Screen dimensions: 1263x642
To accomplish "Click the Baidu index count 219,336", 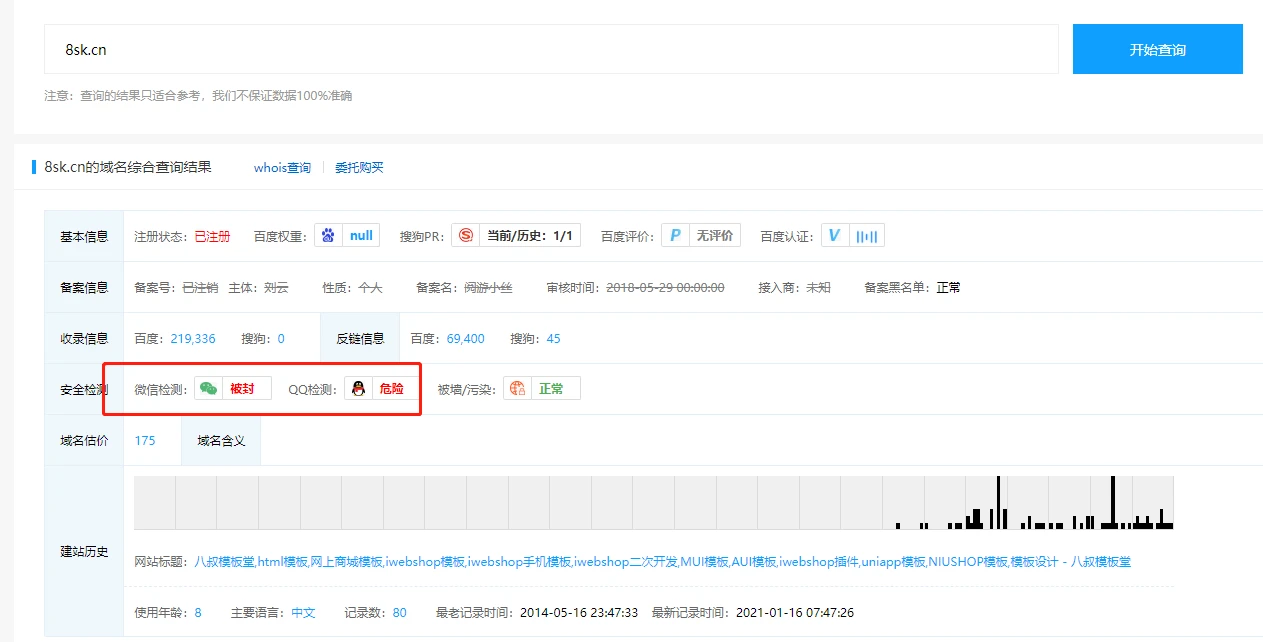I will [193, 339].
